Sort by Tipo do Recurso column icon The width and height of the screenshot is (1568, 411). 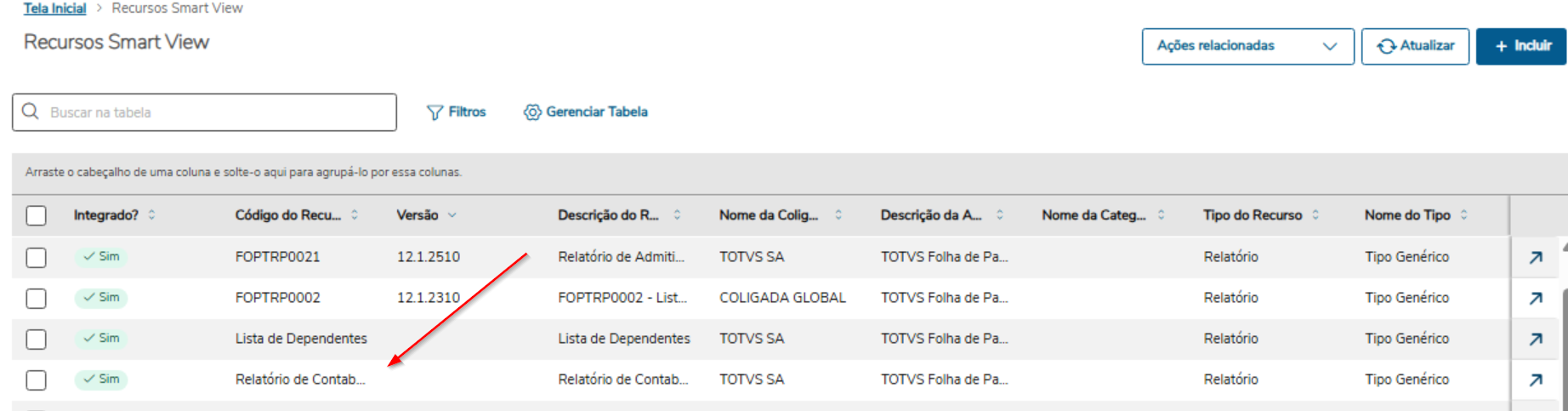pyautogui.click(x=1315, y=215)
